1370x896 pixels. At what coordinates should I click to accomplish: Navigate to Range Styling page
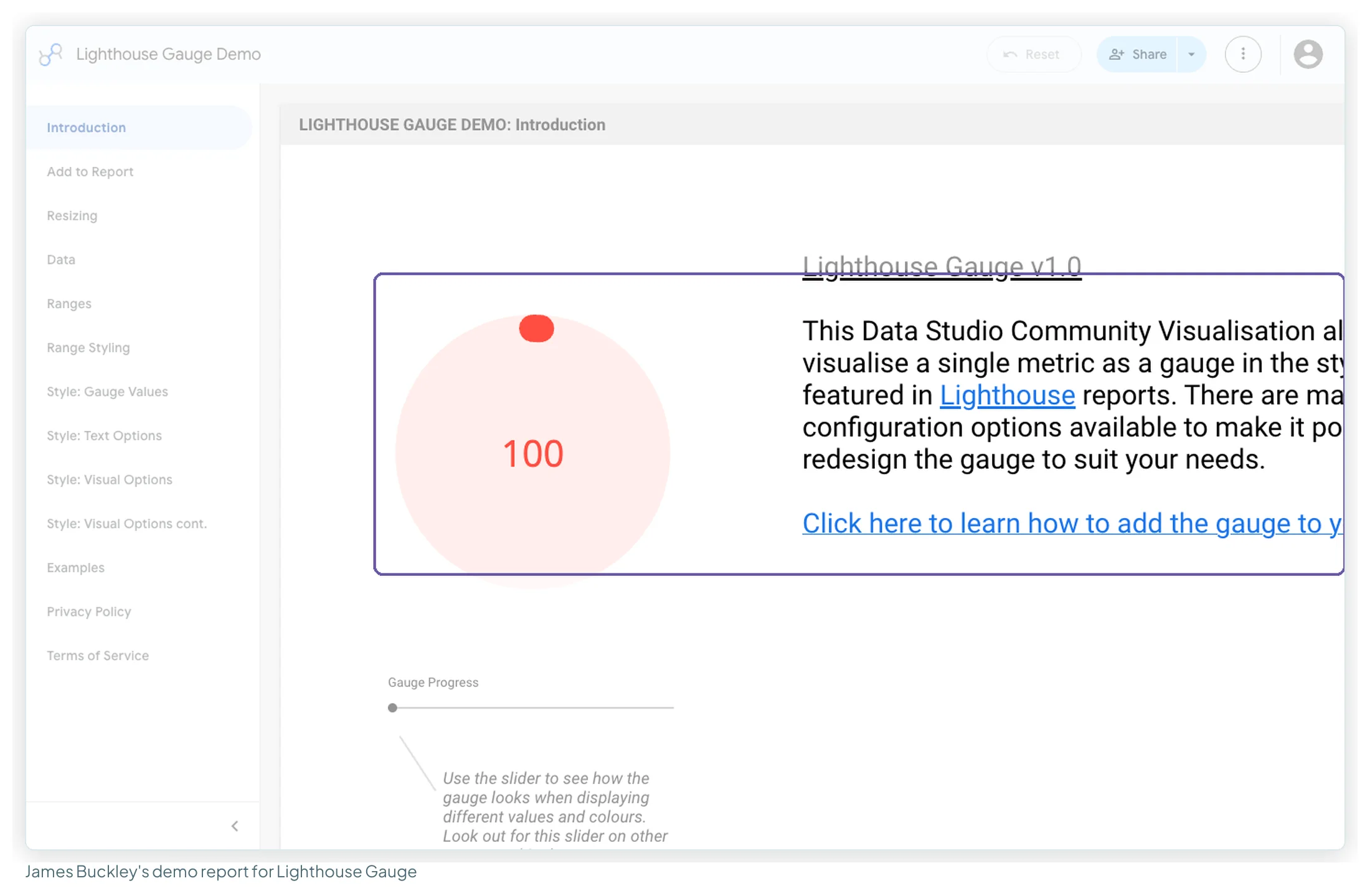88,348
